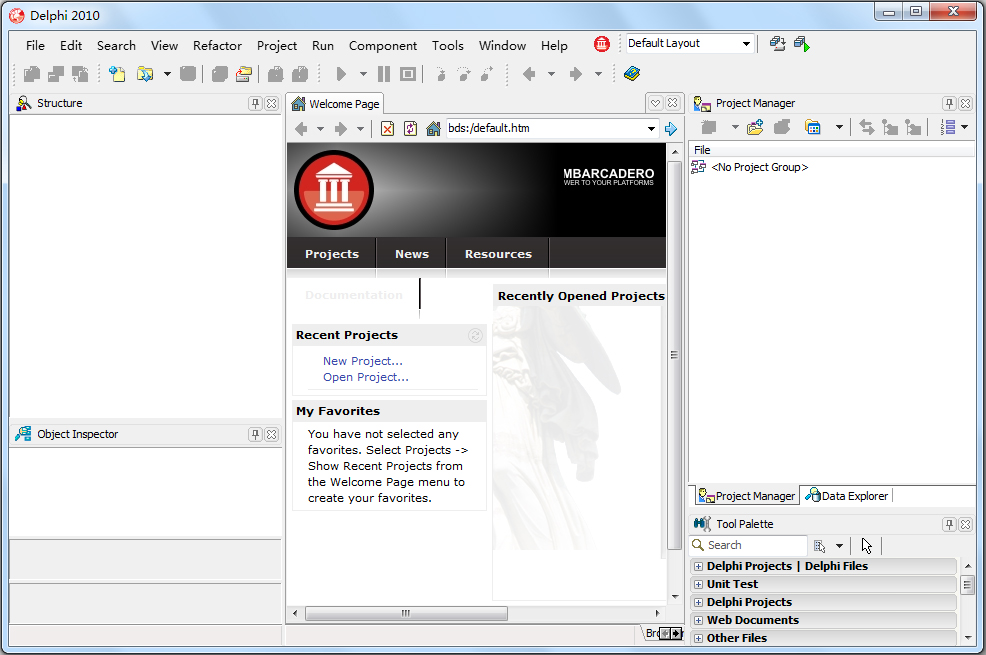Image resolution: width=986 pixels, height=655 pixels.
Task: Open the Default Layout dropdown
Action: [746, 44]
